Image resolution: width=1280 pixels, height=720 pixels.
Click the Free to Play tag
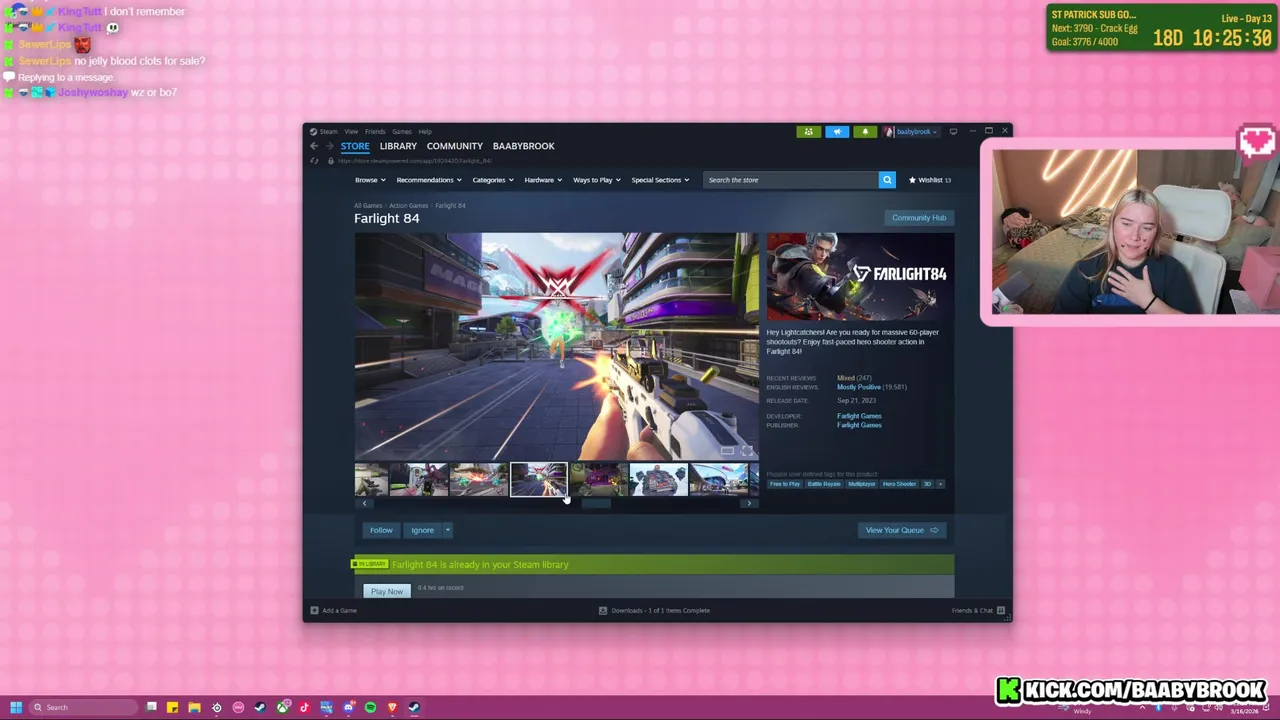(x=785, y=484)
